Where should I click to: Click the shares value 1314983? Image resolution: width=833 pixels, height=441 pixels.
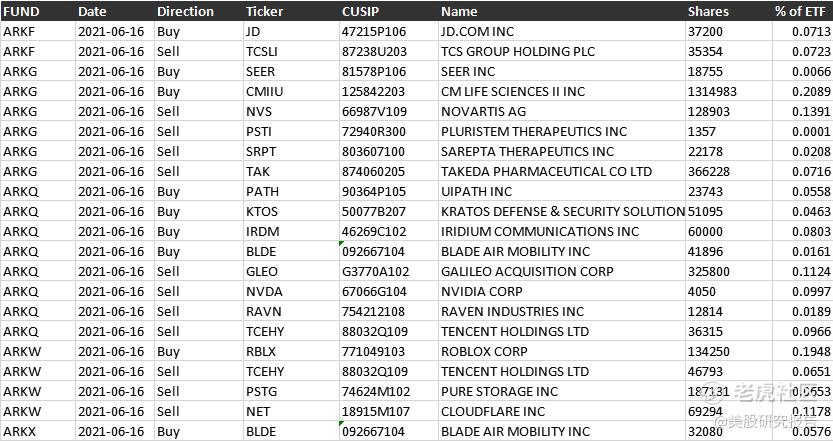[729, 92]
